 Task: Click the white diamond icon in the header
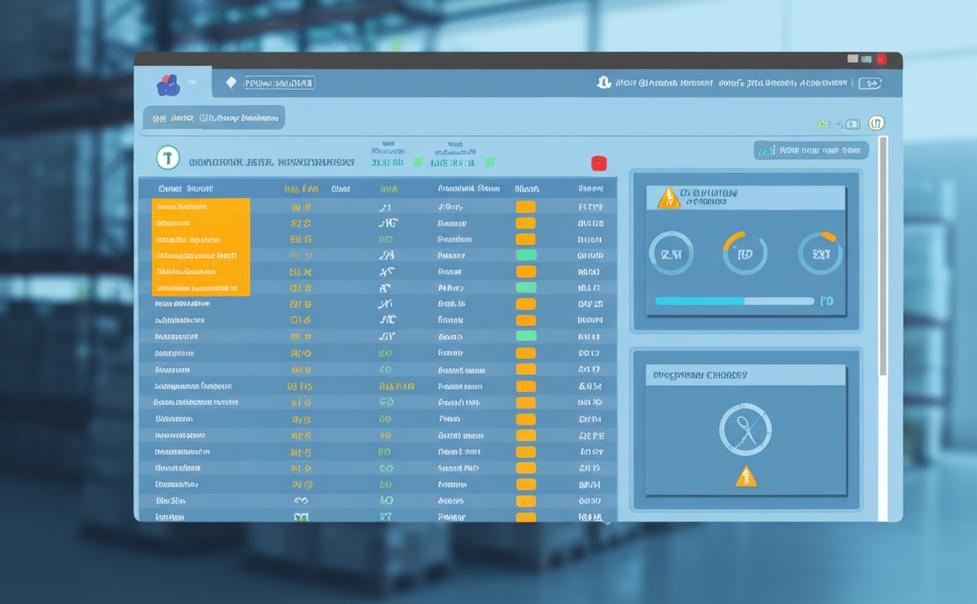(231, 83)
